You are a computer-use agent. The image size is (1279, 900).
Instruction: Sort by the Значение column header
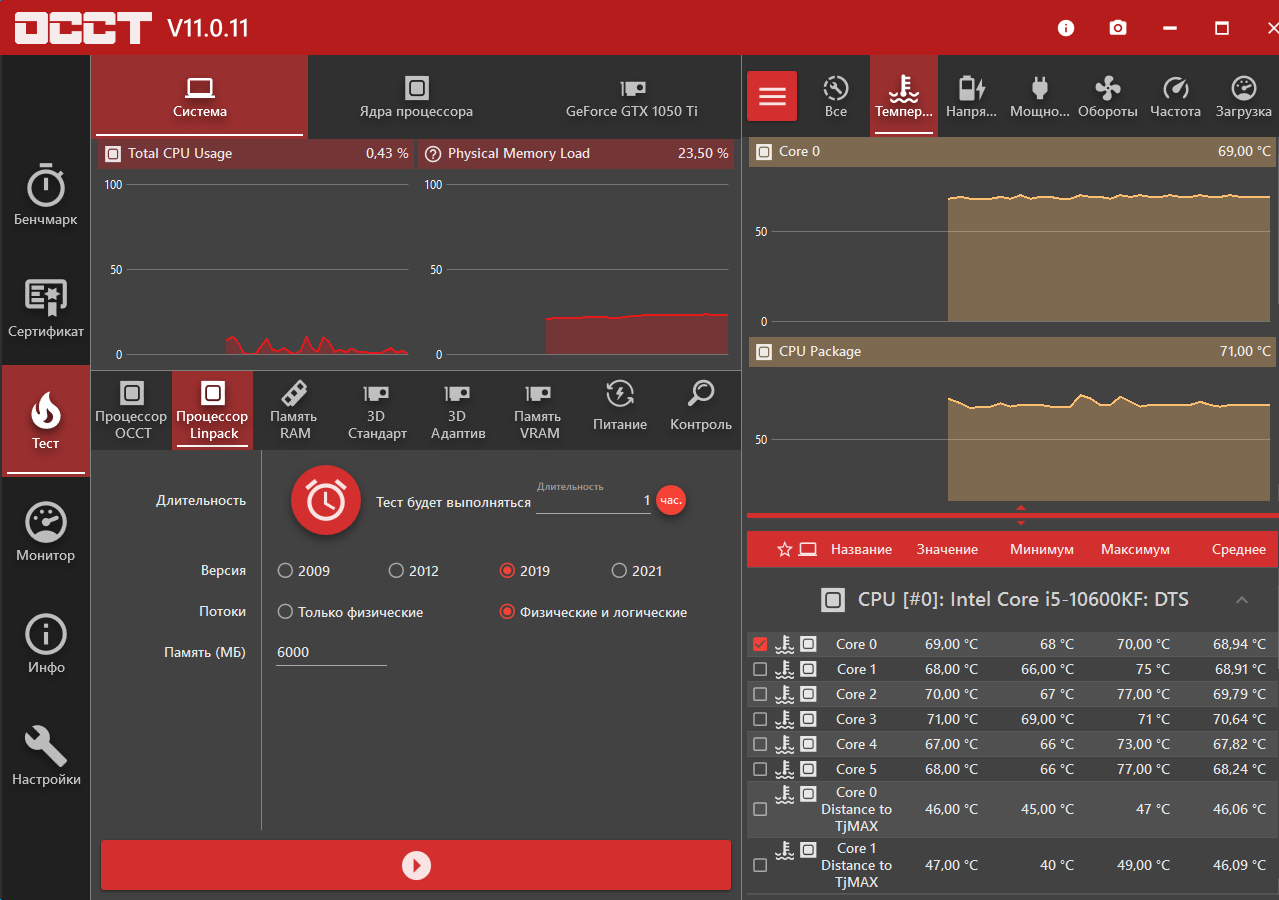coord(947,549)
